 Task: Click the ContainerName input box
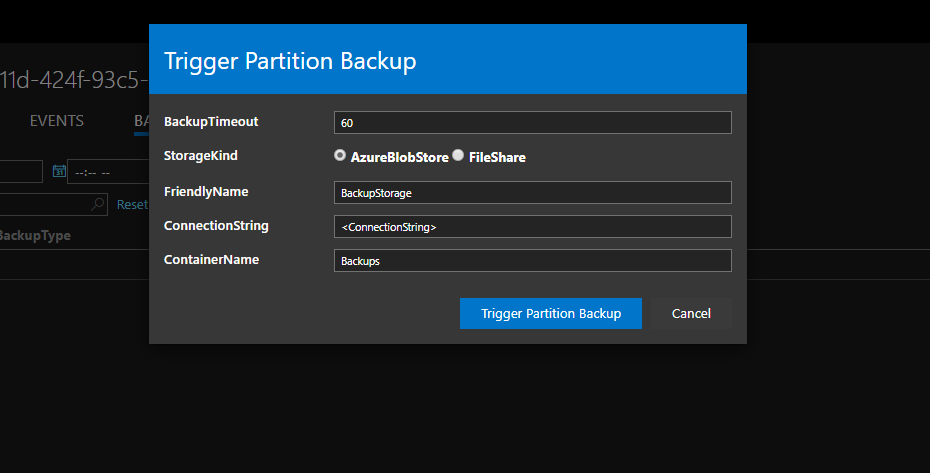[532, 261]
